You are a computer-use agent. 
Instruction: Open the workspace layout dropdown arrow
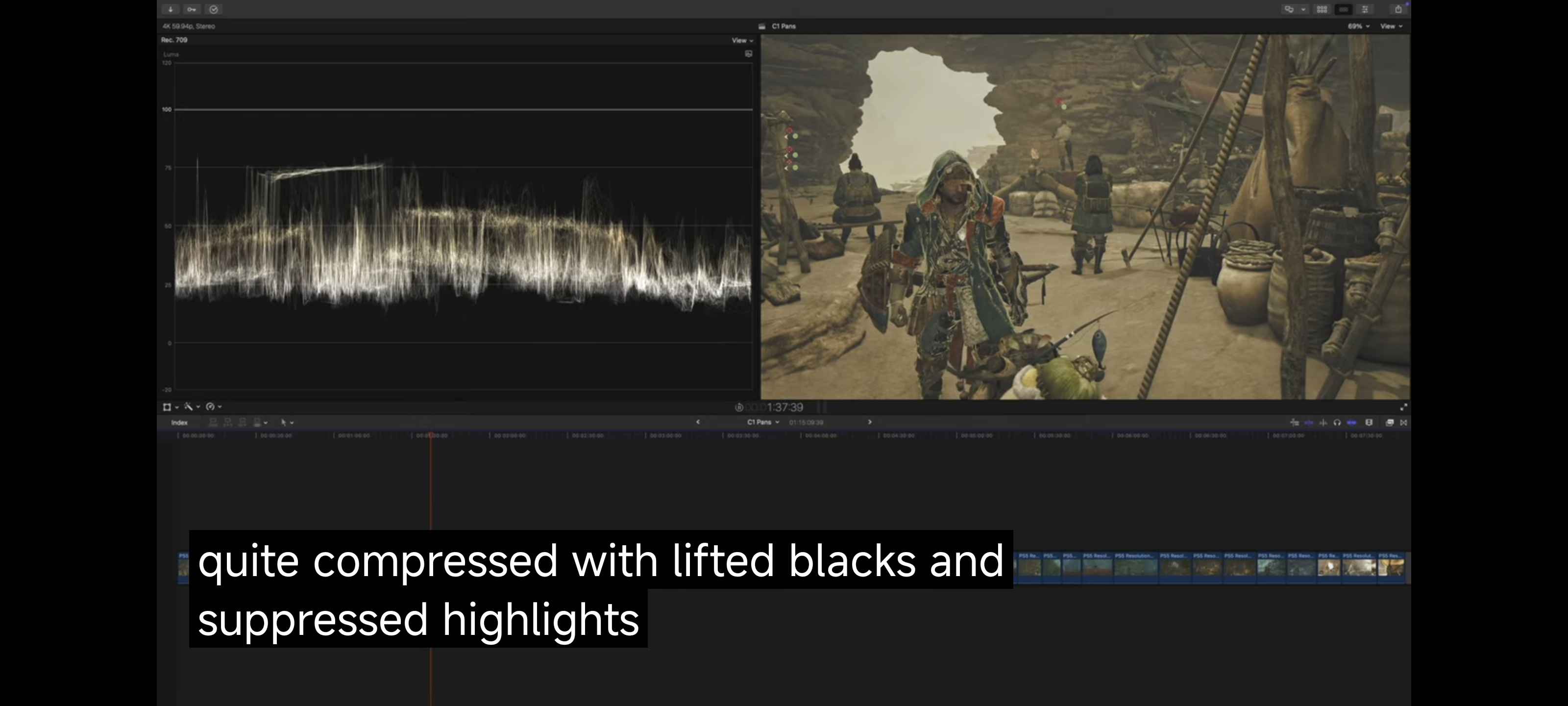(1303, 9)
